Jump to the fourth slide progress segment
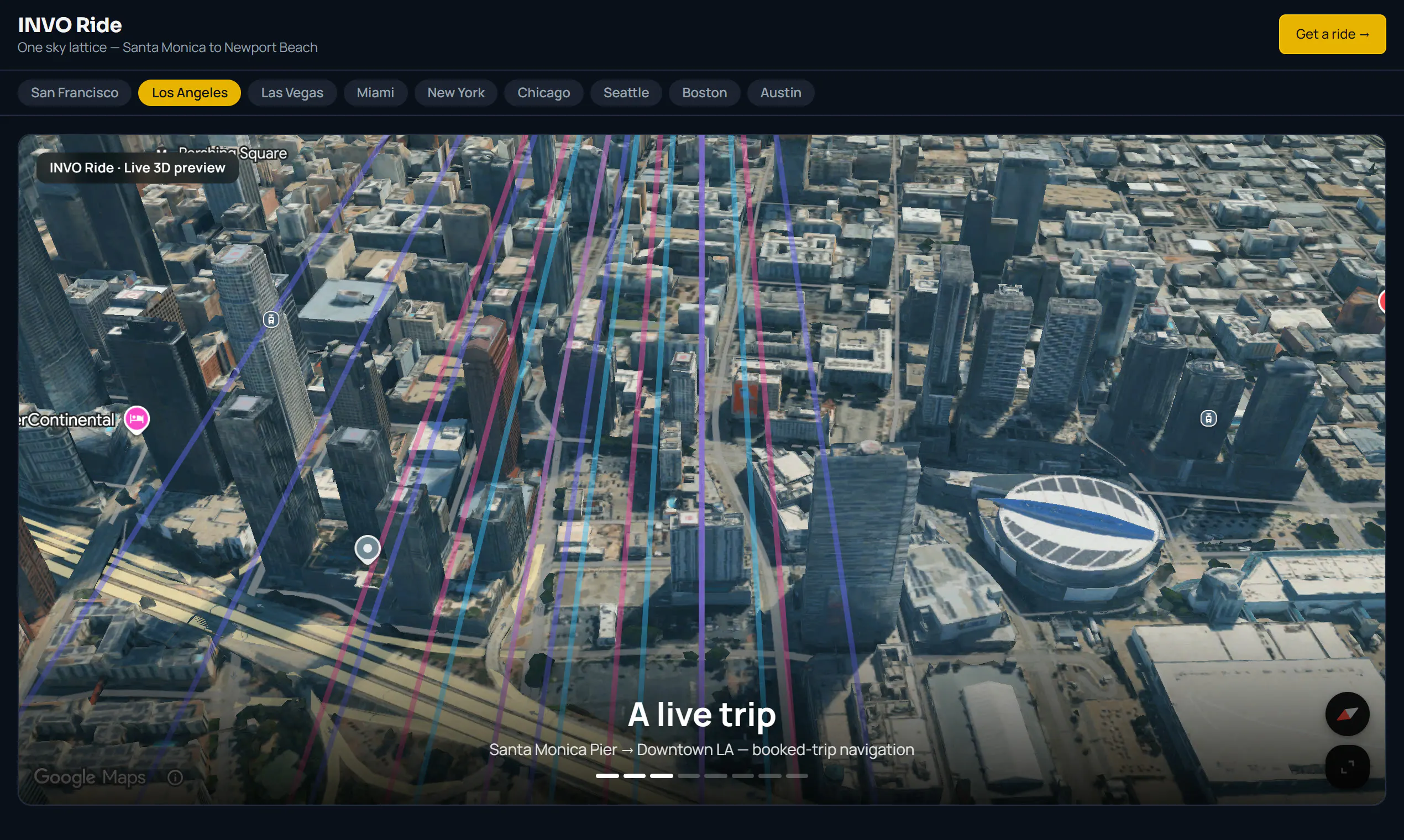This screenshot has height=840, width=1404. pos(688,776)
